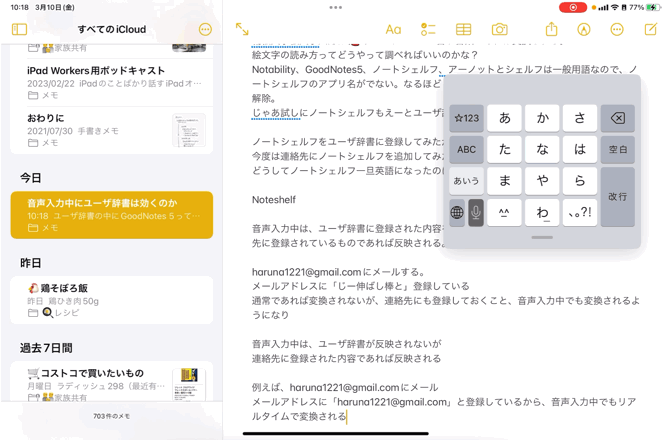The image size is (671, 440).
Task: Tap the 今日 section header
Action: tap(31, 178)
